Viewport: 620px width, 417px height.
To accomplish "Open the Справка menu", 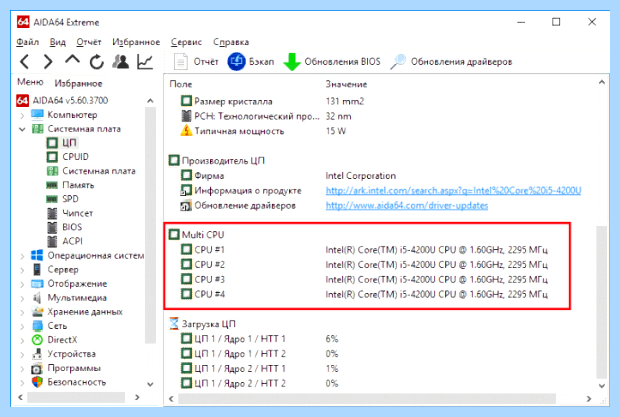I will click(231, 42).
